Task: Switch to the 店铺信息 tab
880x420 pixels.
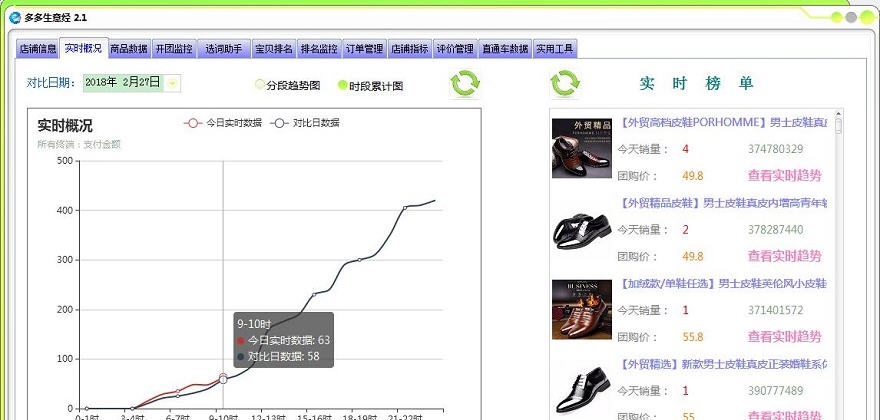Action: pyautogui.click(x=38, y=49)
